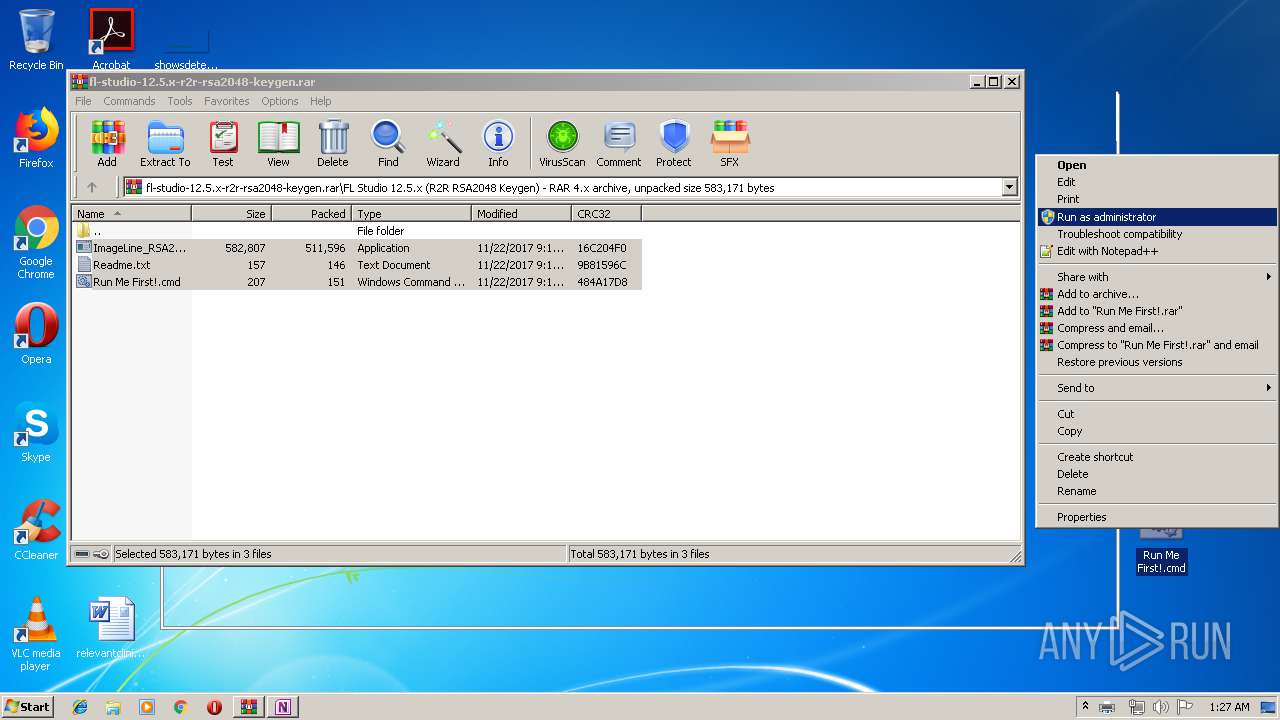This screenshot has height=720, width=1280.
Task: Click the Extract To toolbar icon
Action: 165,144
